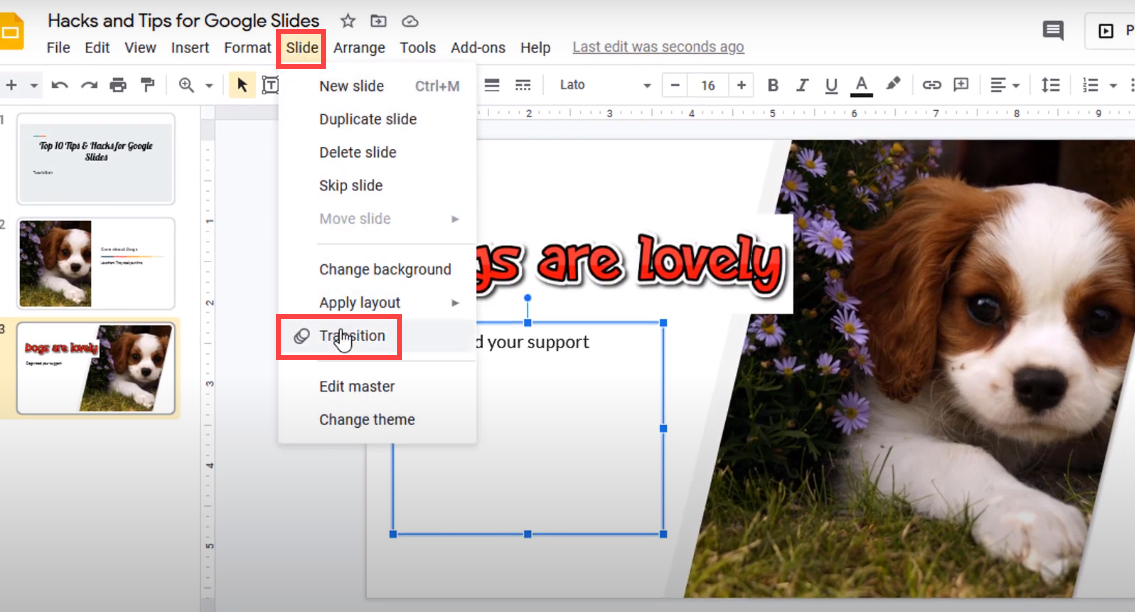1135x612 pixels.
Task: Click the Last edit was seconds ago link
Action: (x=658, y=46)
